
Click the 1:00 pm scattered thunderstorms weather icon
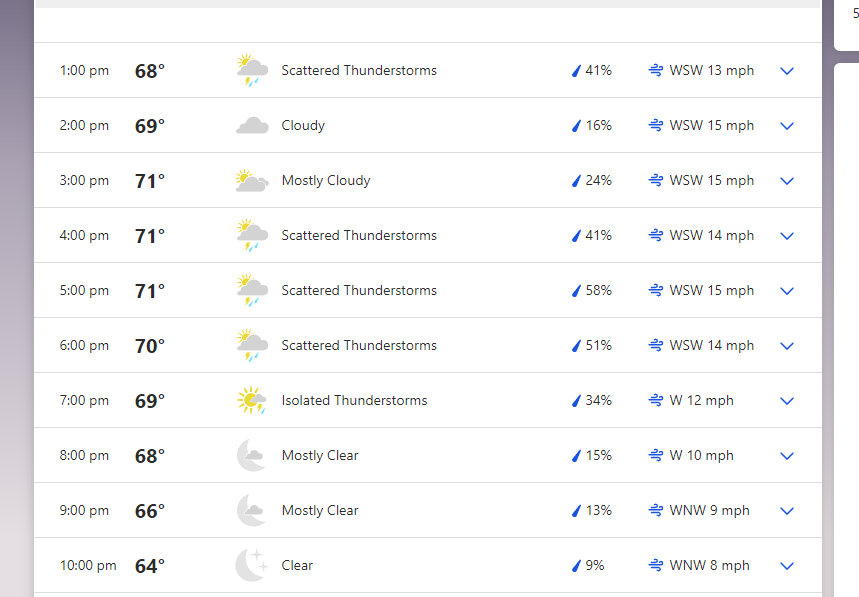click(x=252, y=70)
